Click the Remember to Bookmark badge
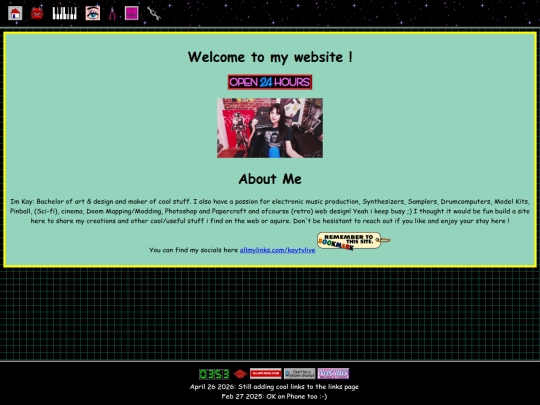The width and height of the screenshot is (540, 405). point(354,241)
